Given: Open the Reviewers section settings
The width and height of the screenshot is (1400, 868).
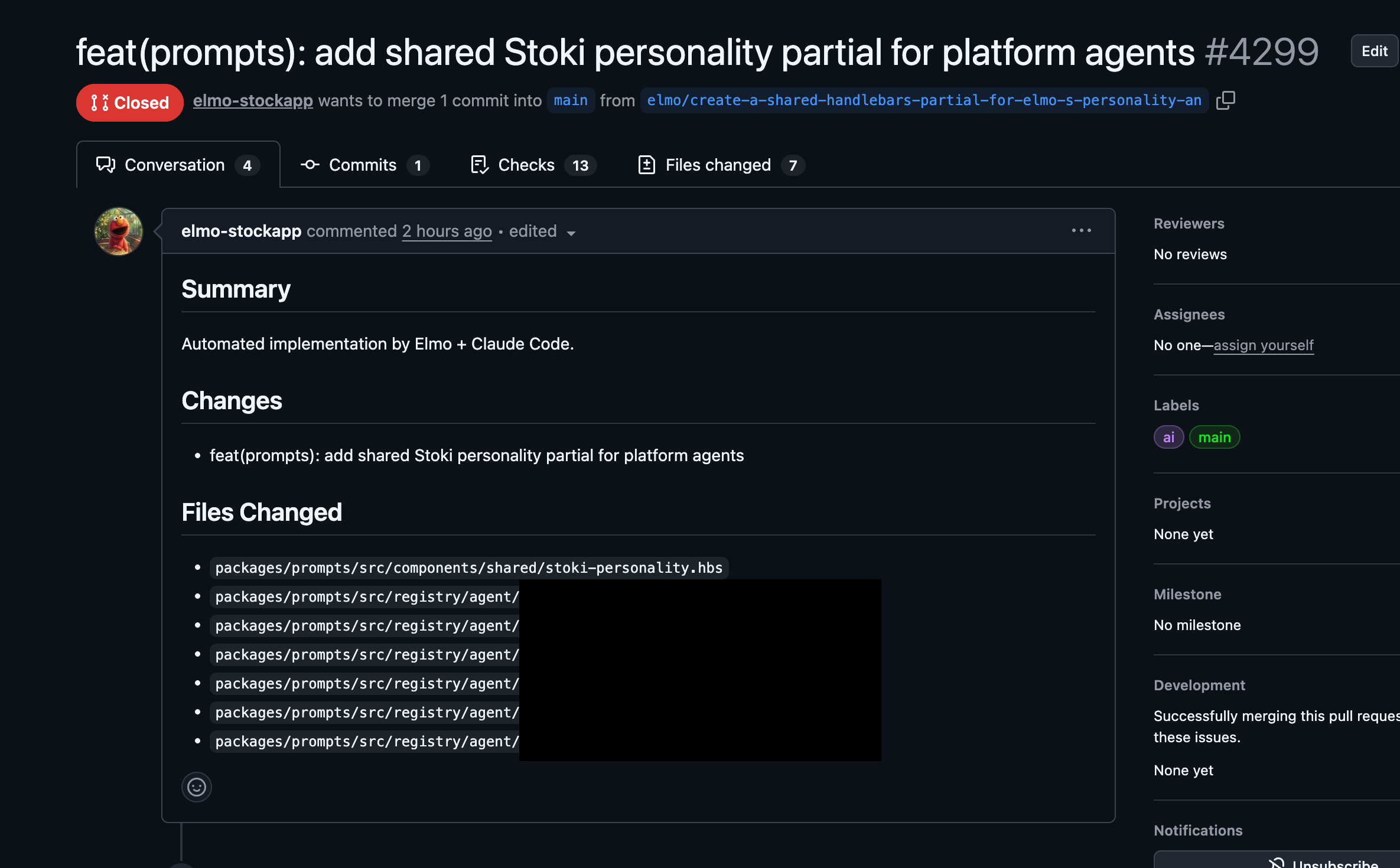Looking at the screenshot, I should coord(1189,224).
